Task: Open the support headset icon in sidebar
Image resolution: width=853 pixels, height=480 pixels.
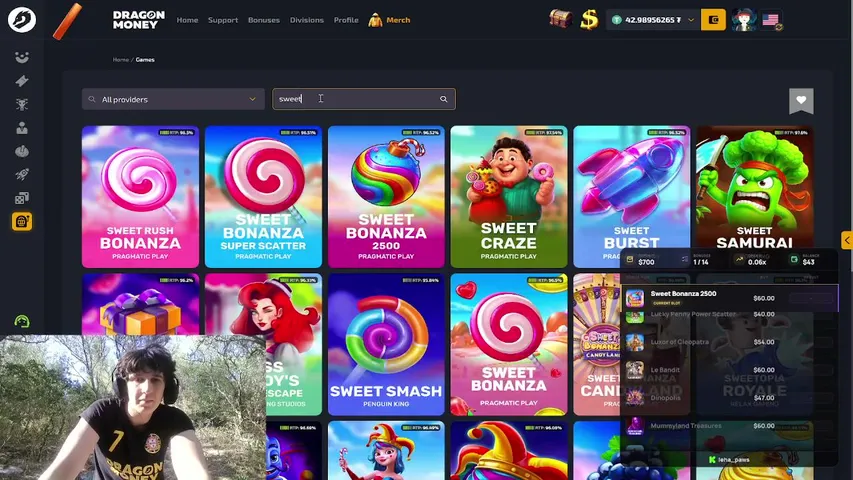Action: click(x=22, y=322)
